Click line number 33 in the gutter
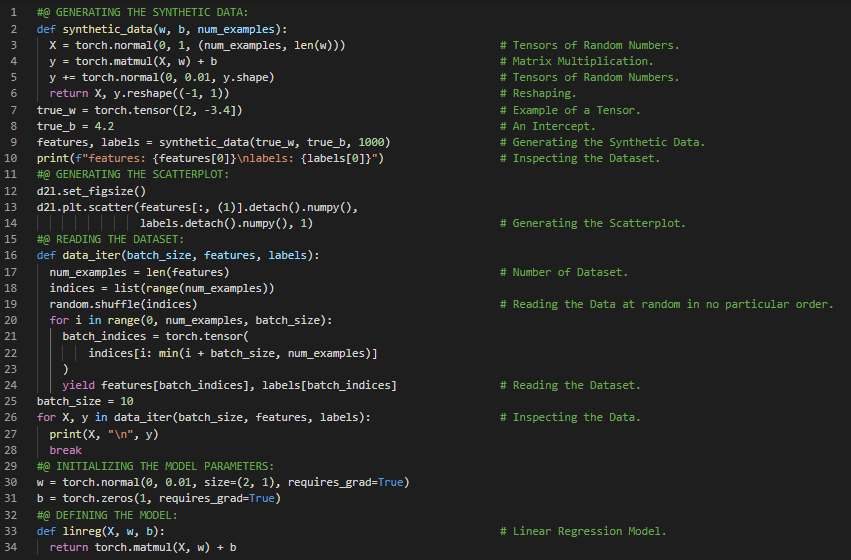This screenshot has width=851, height=560. (x=12, y=531)
